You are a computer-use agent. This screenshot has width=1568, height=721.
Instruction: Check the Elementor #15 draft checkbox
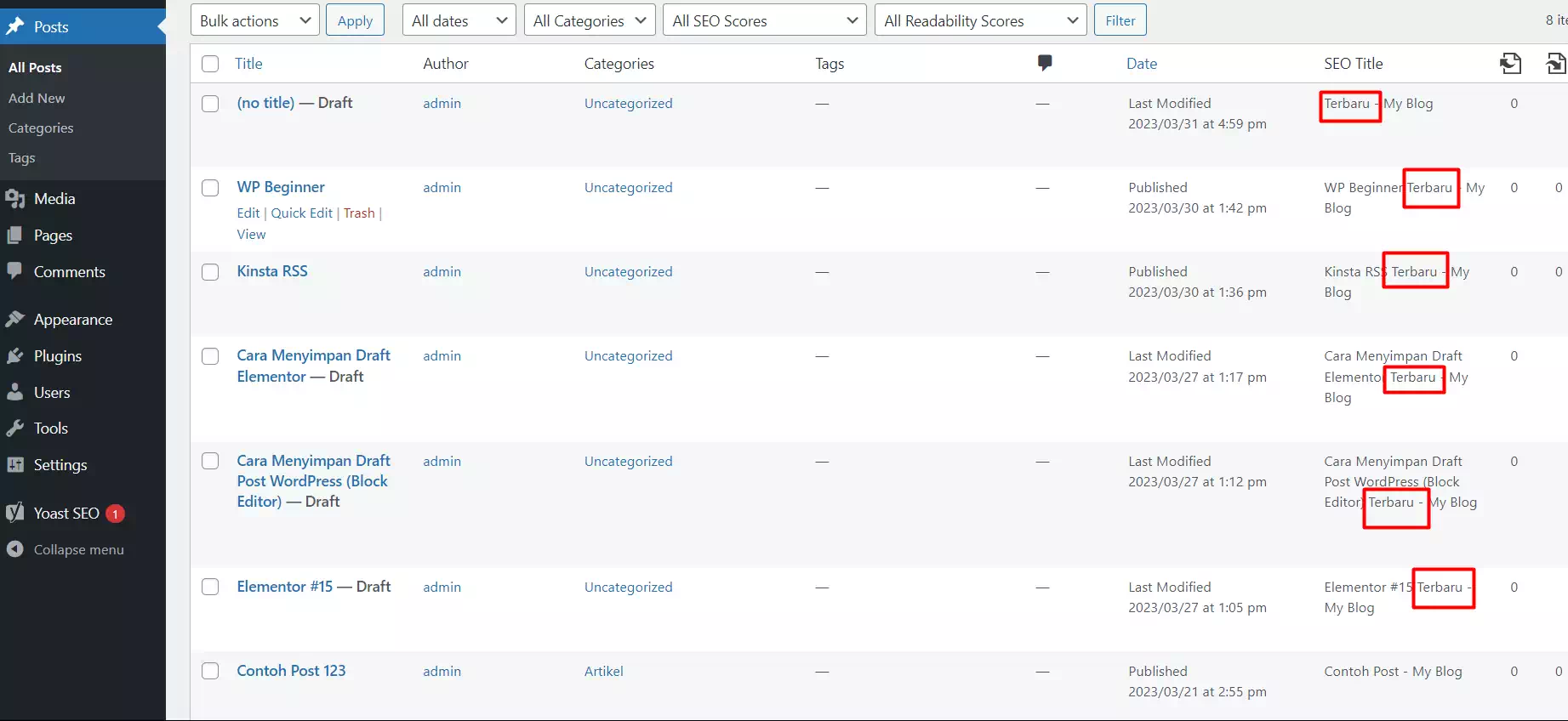(x=210, y=587)
